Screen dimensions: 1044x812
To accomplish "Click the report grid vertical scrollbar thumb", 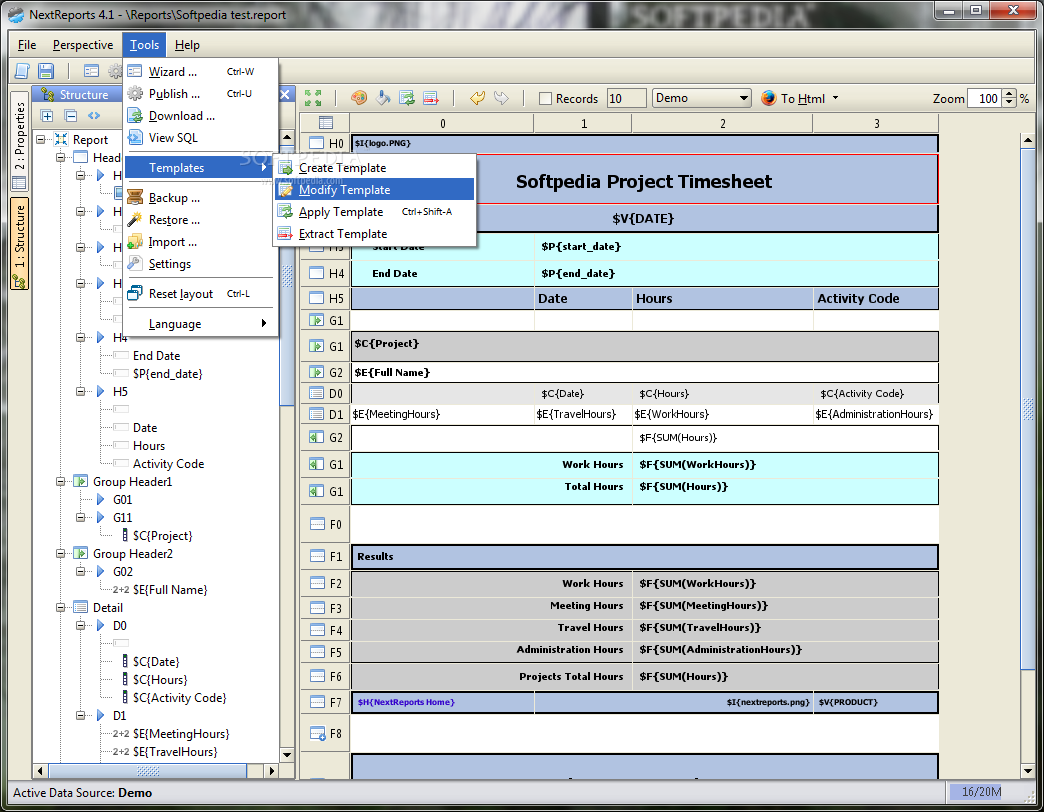I will pyautogui.click(x=1028, y=409).
